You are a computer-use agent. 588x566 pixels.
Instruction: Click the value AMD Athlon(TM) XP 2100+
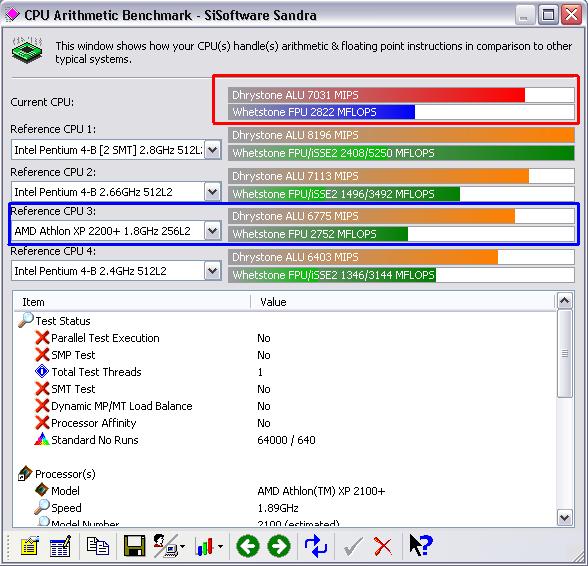click(321, 491)
